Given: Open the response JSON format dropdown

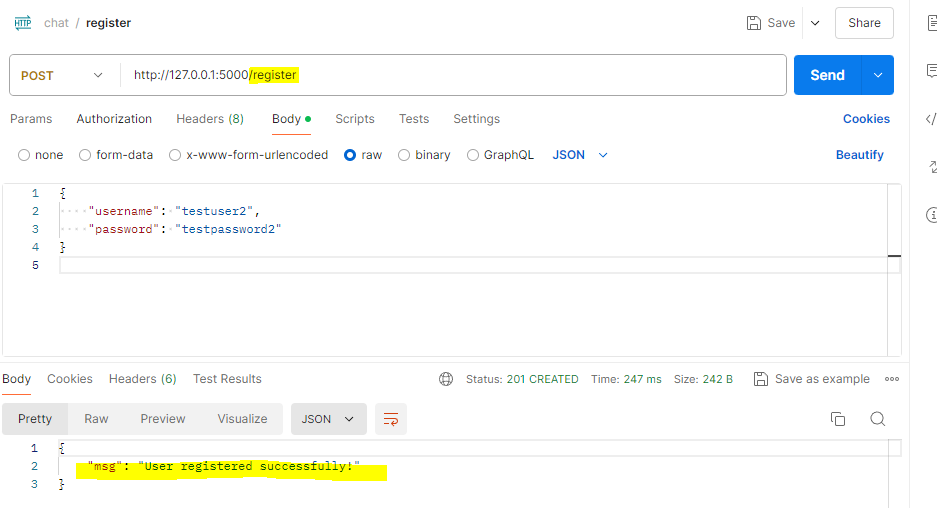Looking at the screenshot, I should pos(328,419).
